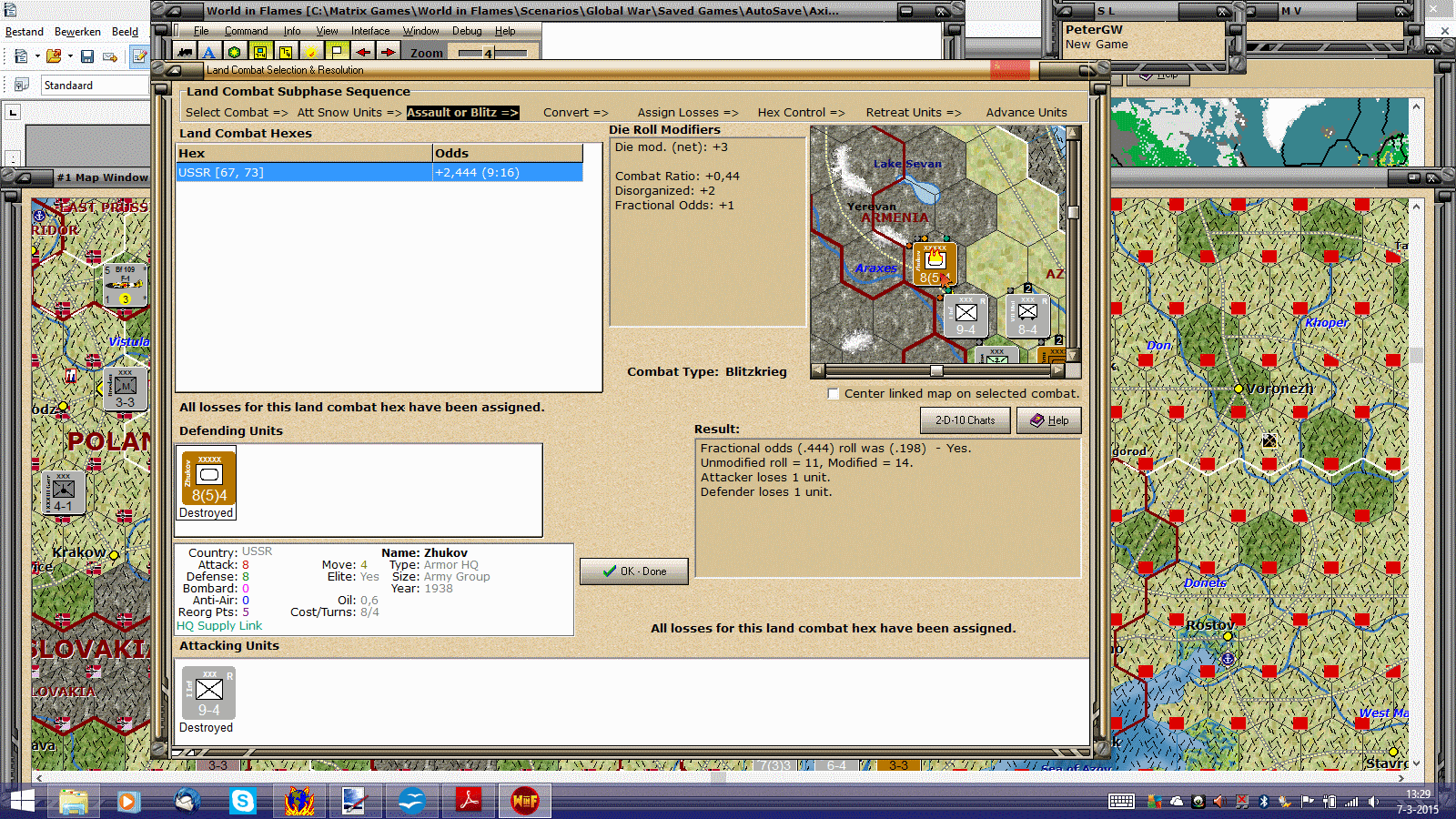The height and width of the screenshot is (819, 1456).
Task: Toggle Center linked map on selected combat
Action: click(833, 394)
